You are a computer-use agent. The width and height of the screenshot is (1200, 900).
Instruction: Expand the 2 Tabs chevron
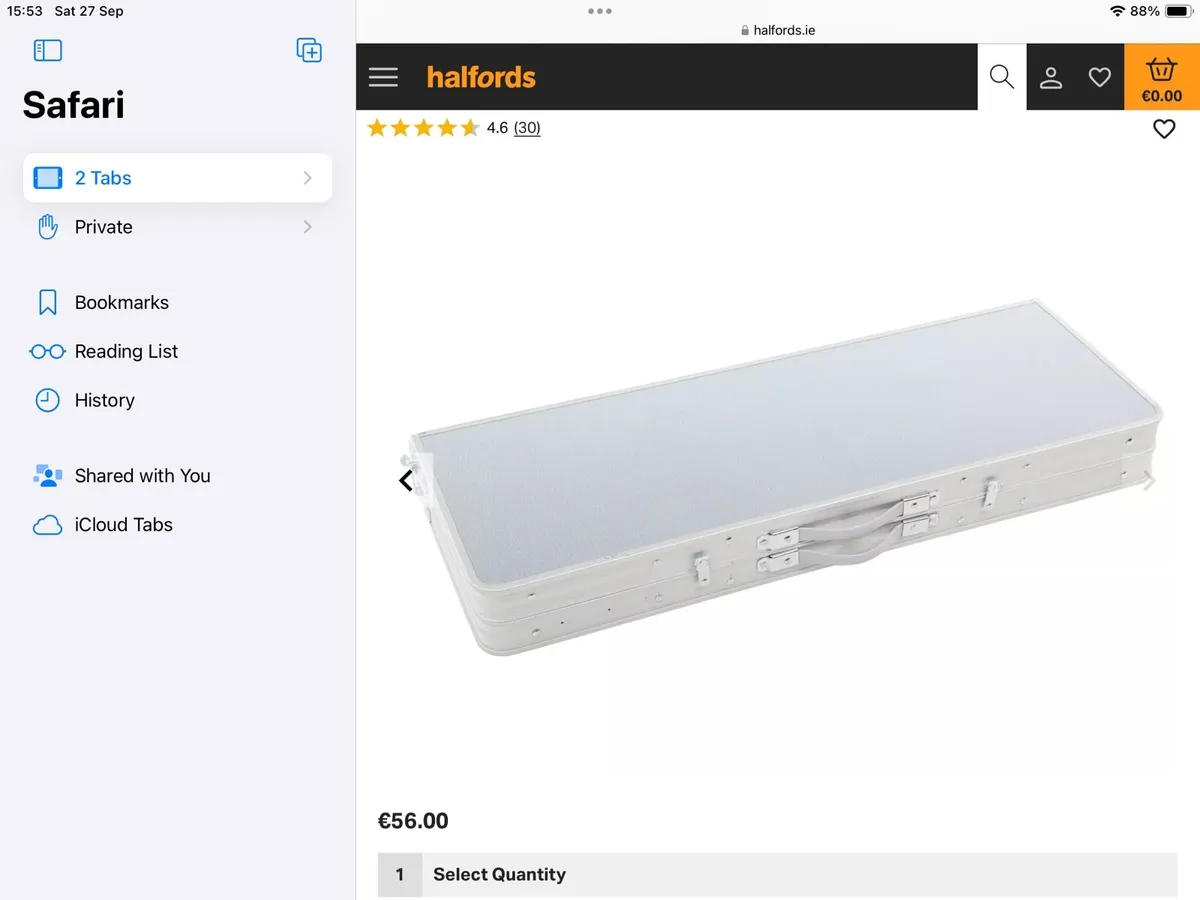307,178
